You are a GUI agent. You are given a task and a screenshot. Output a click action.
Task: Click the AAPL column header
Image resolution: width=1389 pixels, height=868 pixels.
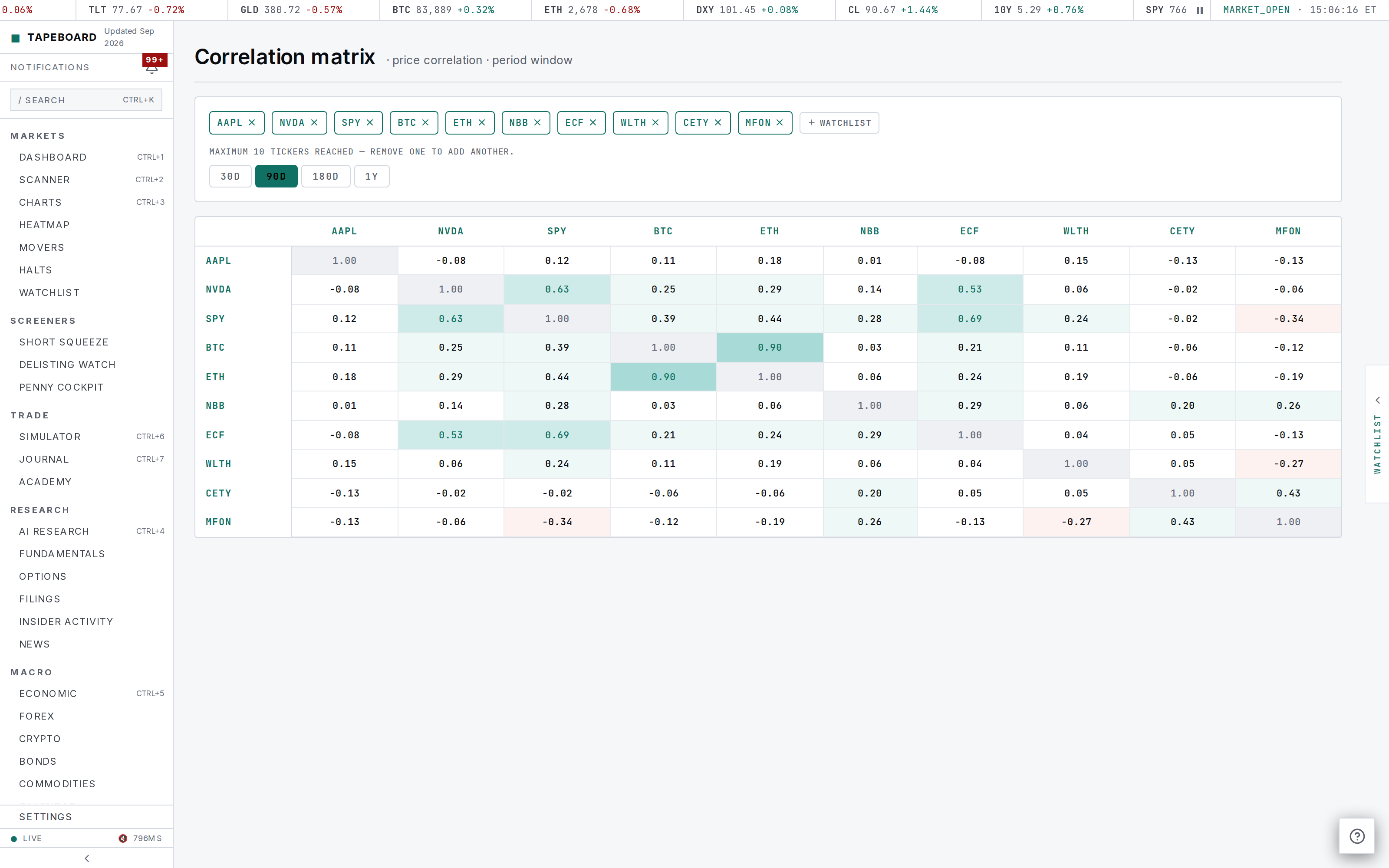coord(344,231)
